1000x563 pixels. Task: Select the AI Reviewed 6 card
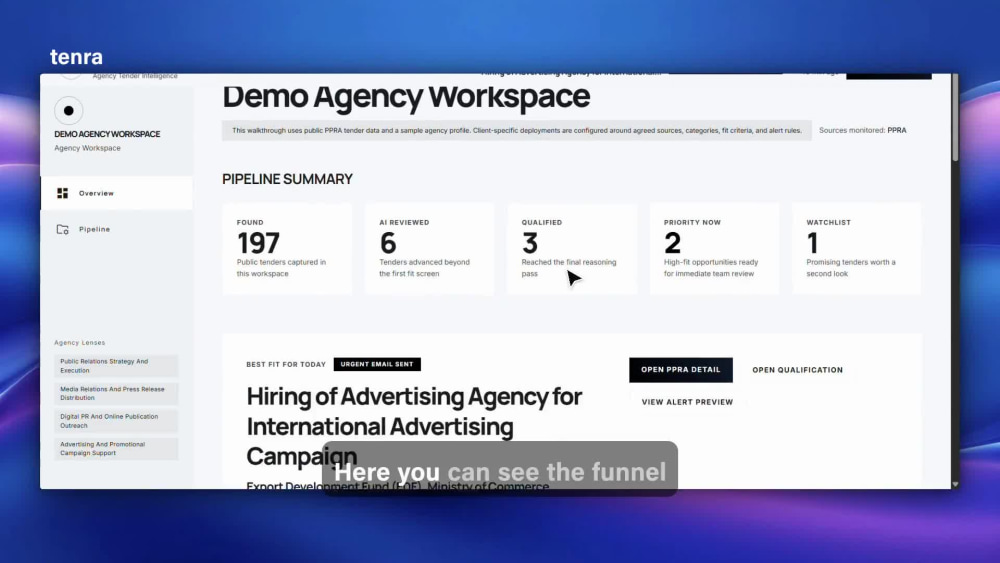click(x=429, y=249)
